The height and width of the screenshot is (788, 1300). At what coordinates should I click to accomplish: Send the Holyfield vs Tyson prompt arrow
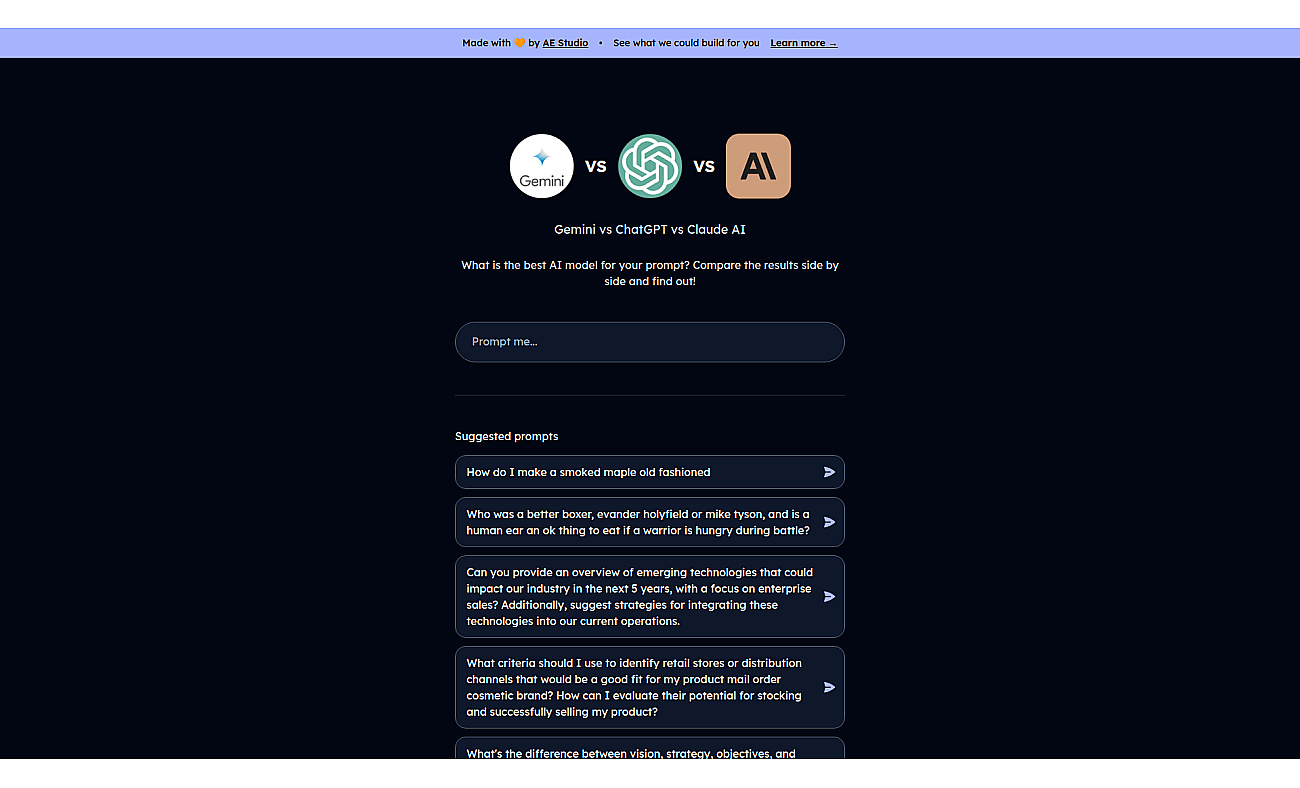[x=829, y=522]
